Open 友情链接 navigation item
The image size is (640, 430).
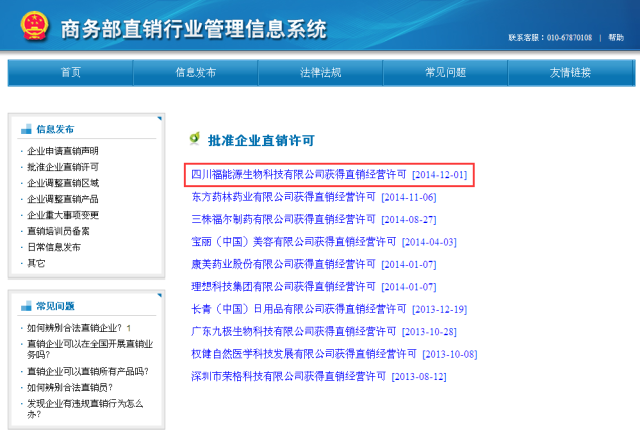tap(570, 72)
